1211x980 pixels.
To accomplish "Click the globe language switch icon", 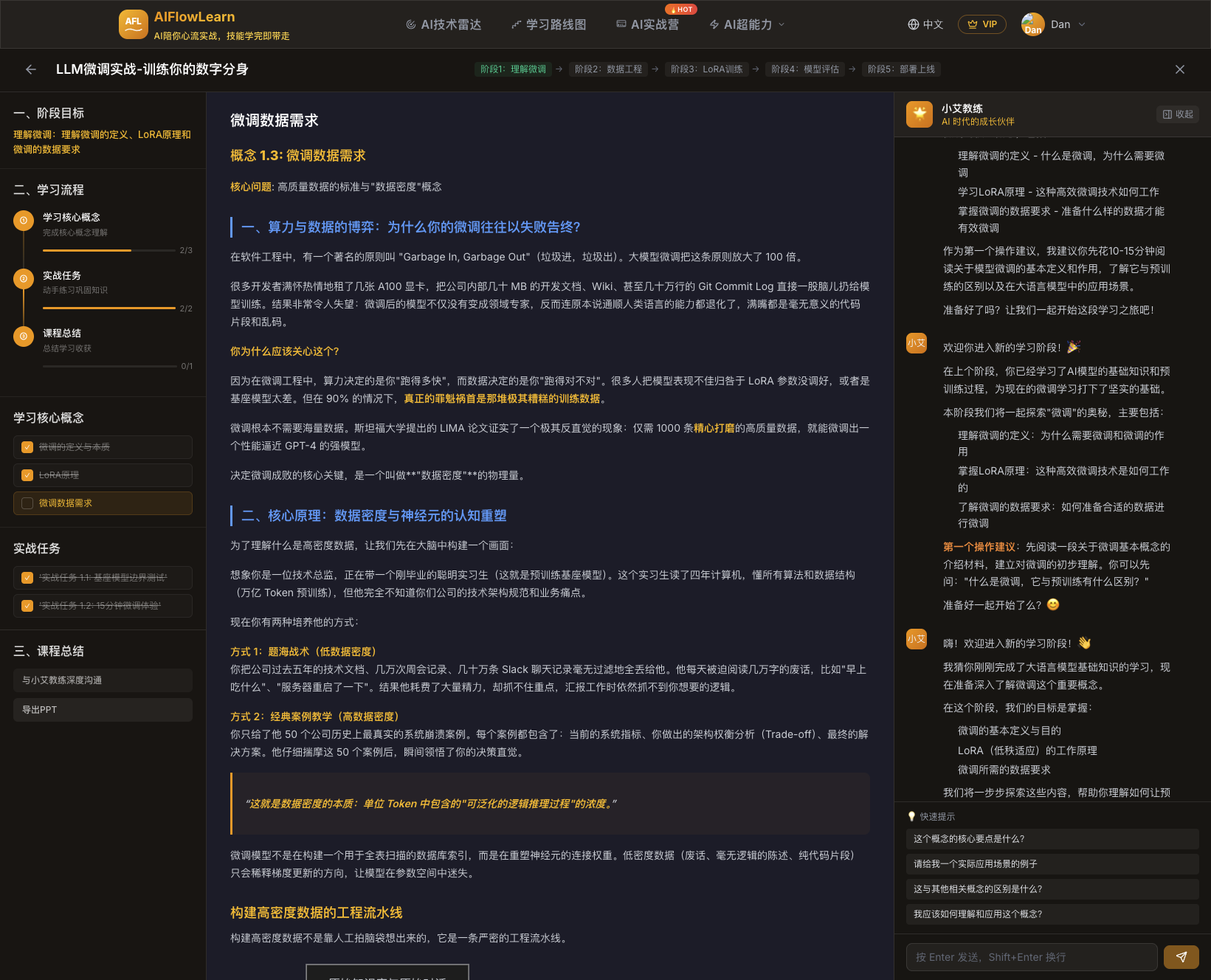I will [x=913, y=24].
